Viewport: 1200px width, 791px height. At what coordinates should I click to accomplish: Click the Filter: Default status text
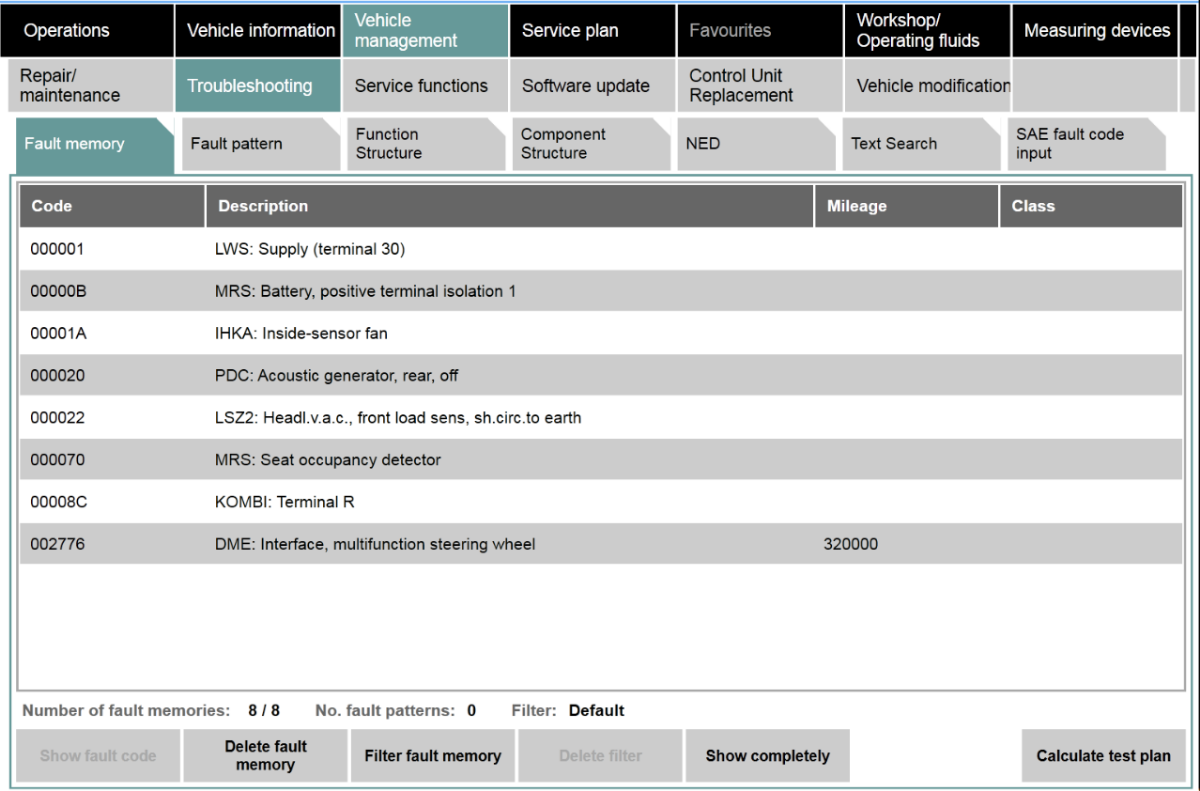568,711
